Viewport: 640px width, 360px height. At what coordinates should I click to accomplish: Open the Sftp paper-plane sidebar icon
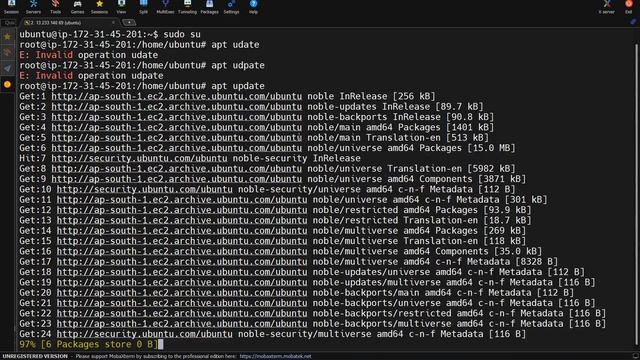coord(7,68)
